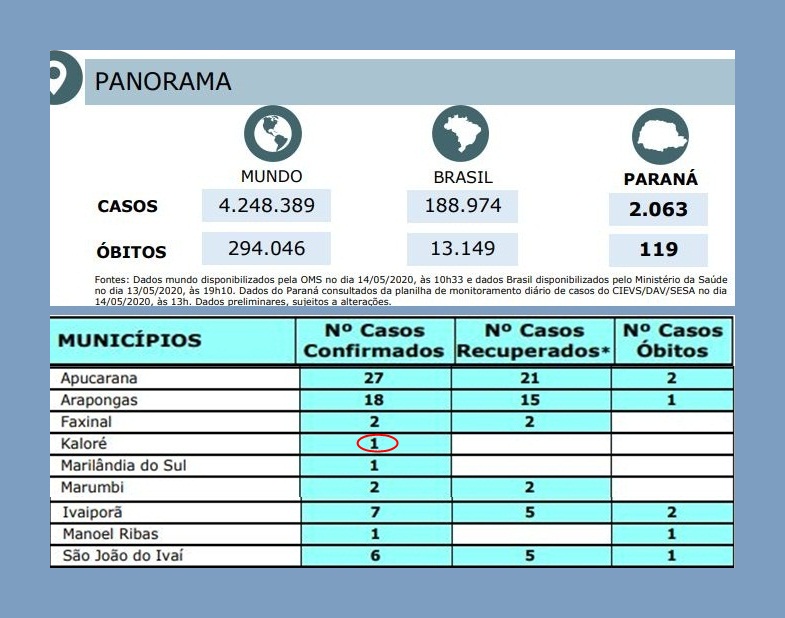Click Arapongas confirmed cases value 18
Image resolution: width=785 pixels, height=618 pixels.
pos(374,400)
